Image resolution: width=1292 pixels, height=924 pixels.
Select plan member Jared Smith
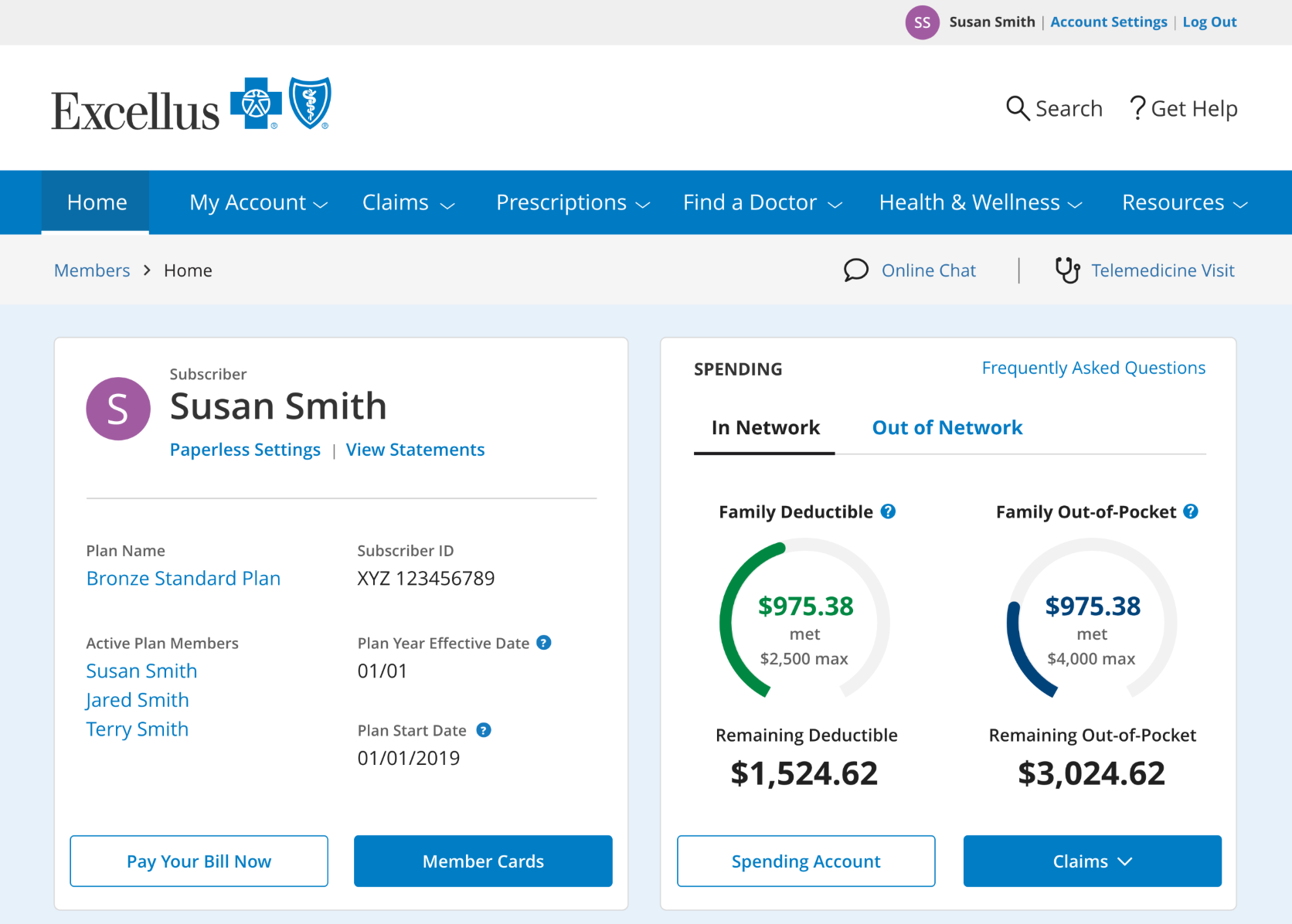tap(138, 700)
